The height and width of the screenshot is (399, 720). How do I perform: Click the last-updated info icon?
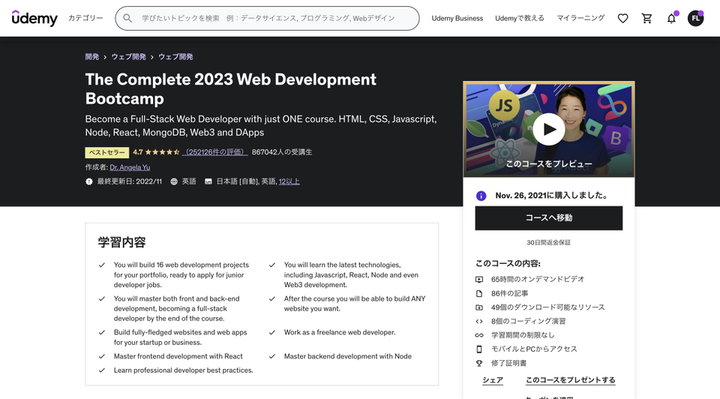point(89,181)
